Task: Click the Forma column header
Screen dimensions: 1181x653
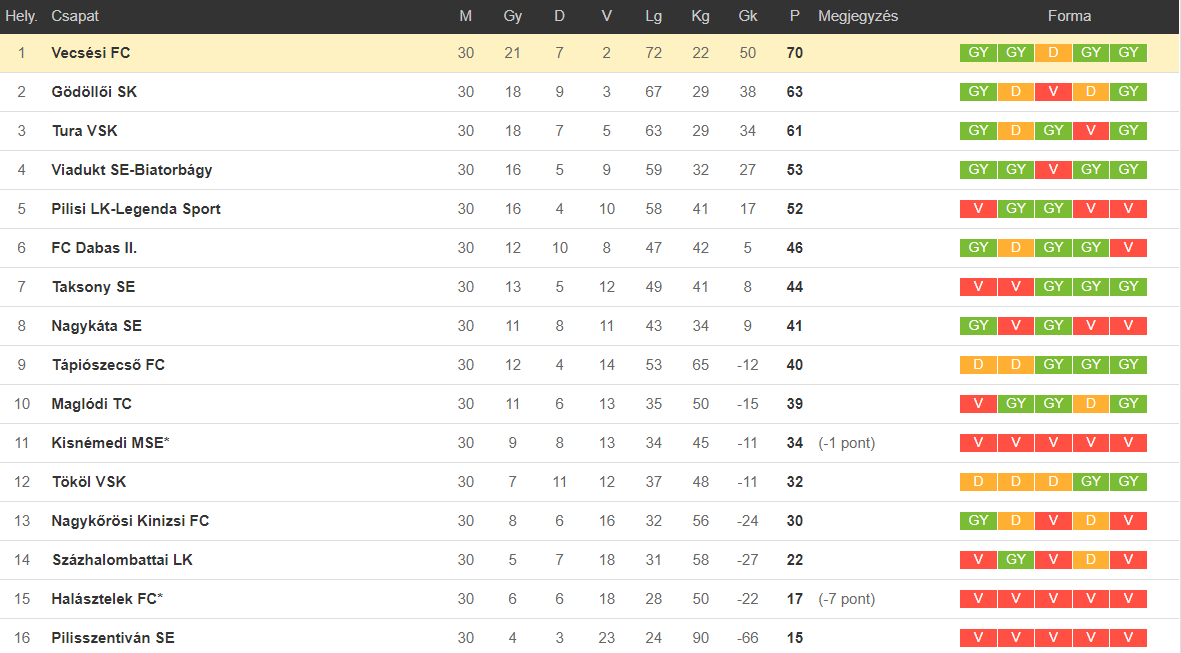Action: coord(1069,16)
